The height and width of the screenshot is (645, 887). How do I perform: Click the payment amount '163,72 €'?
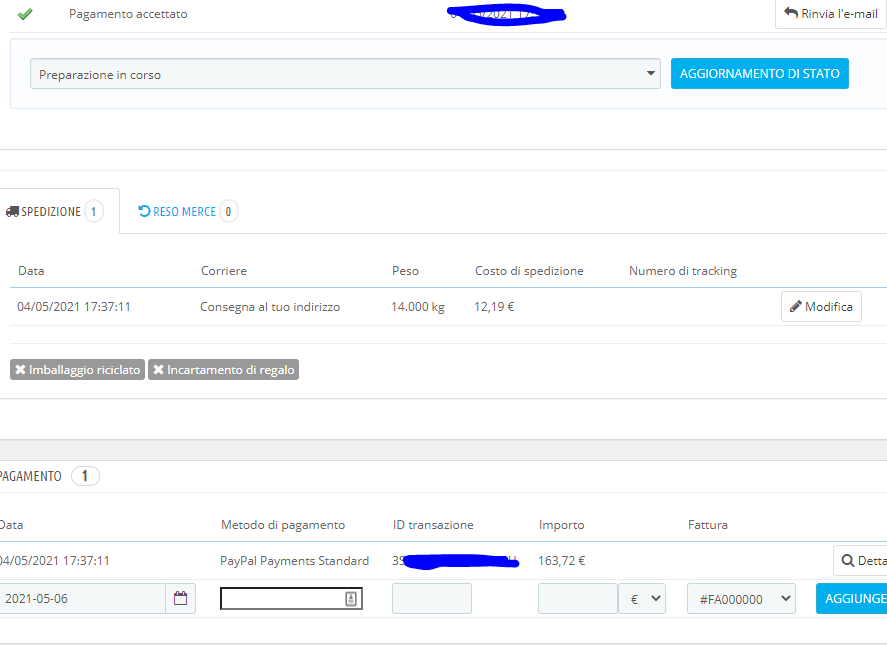coord(561,561)
